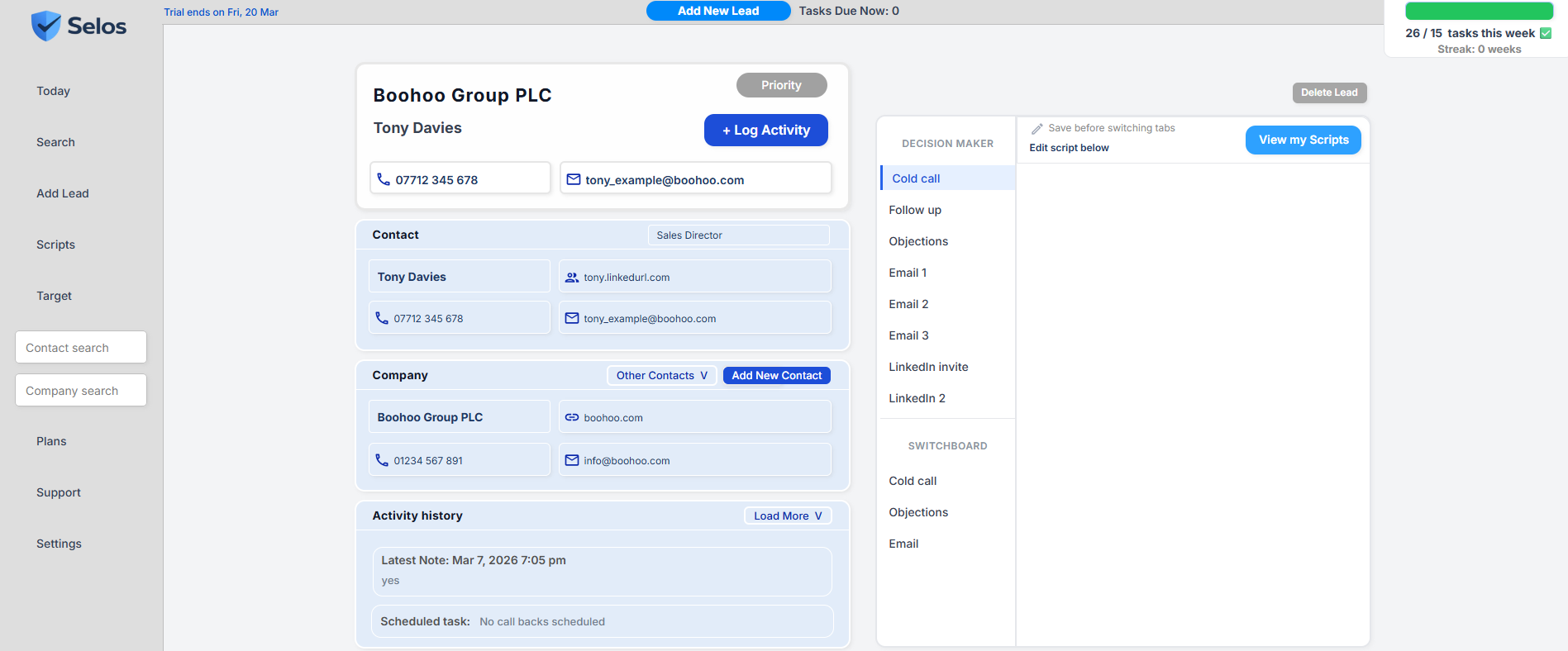Click the + Log Activity button

point(766,130)
